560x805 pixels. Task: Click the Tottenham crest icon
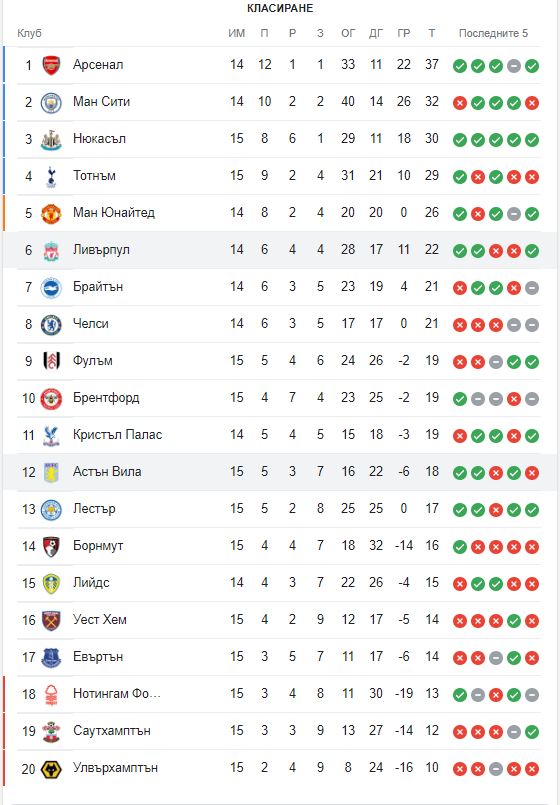51,176
